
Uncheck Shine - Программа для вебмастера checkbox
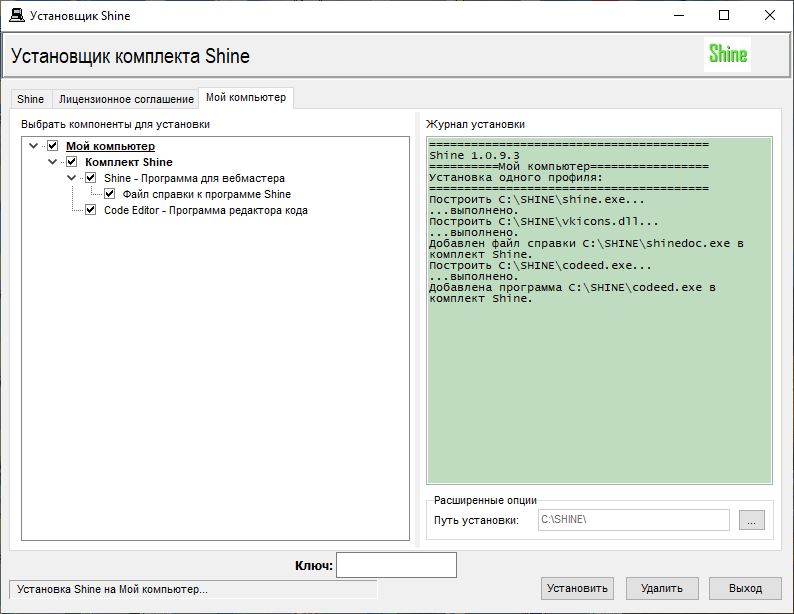pos(91,178)
